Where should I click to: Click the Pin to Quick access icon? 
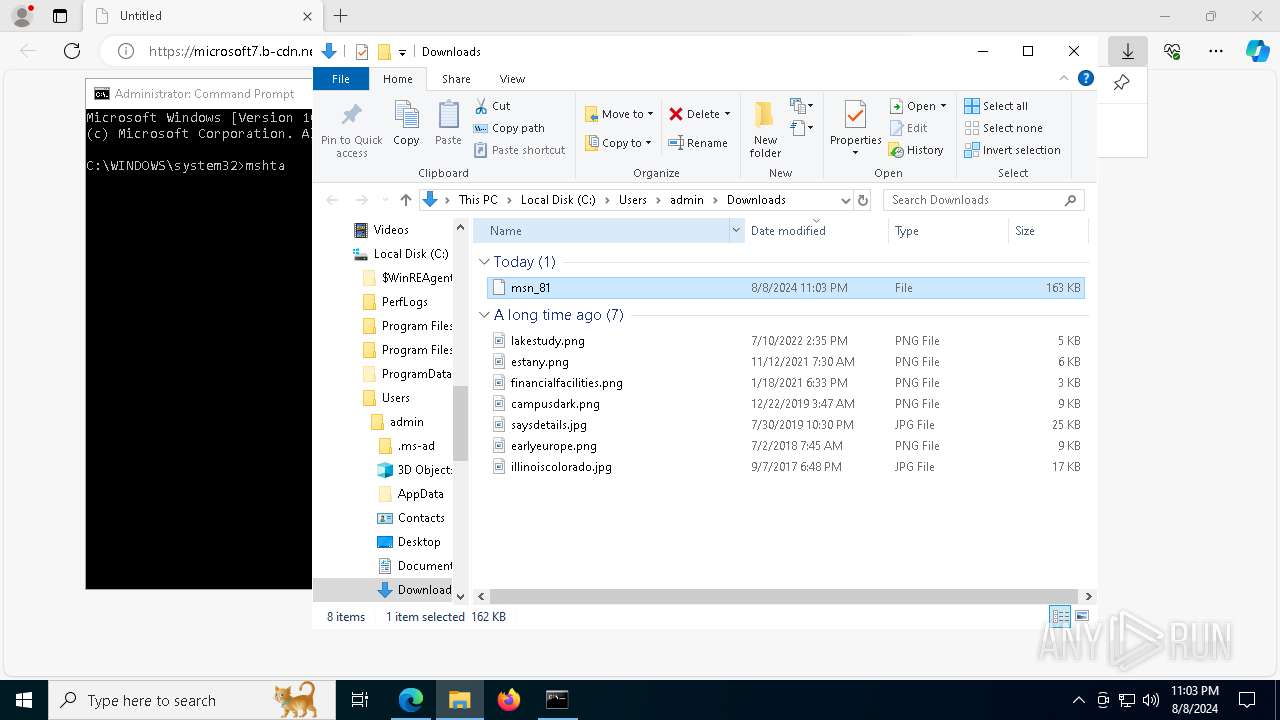click(x=351, y=129)
